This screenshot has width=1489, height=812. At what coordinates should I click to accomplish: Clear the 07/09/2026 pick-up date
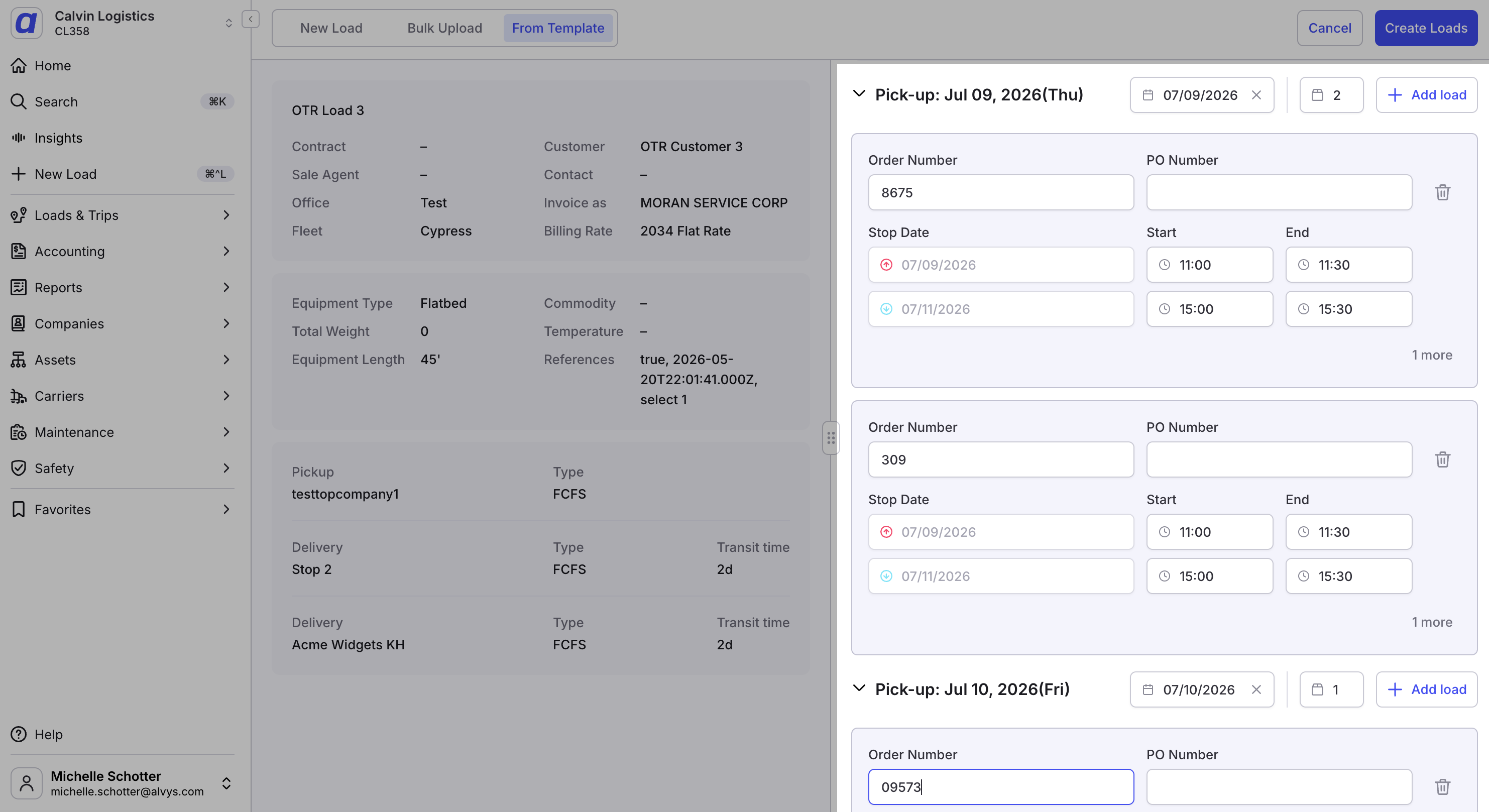click(x=1256, y=95)
